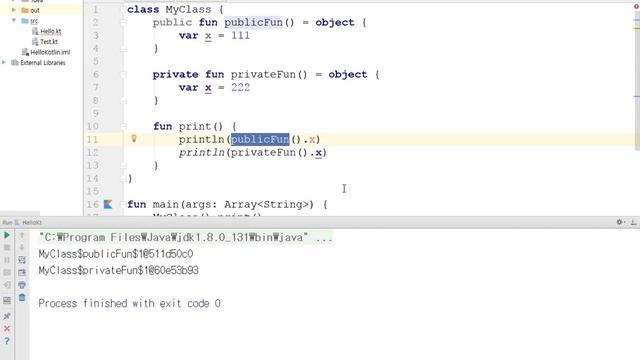Click publicFun declaration on line 2
This screenshot has height=360, width=640.
[x=253, y=22]
